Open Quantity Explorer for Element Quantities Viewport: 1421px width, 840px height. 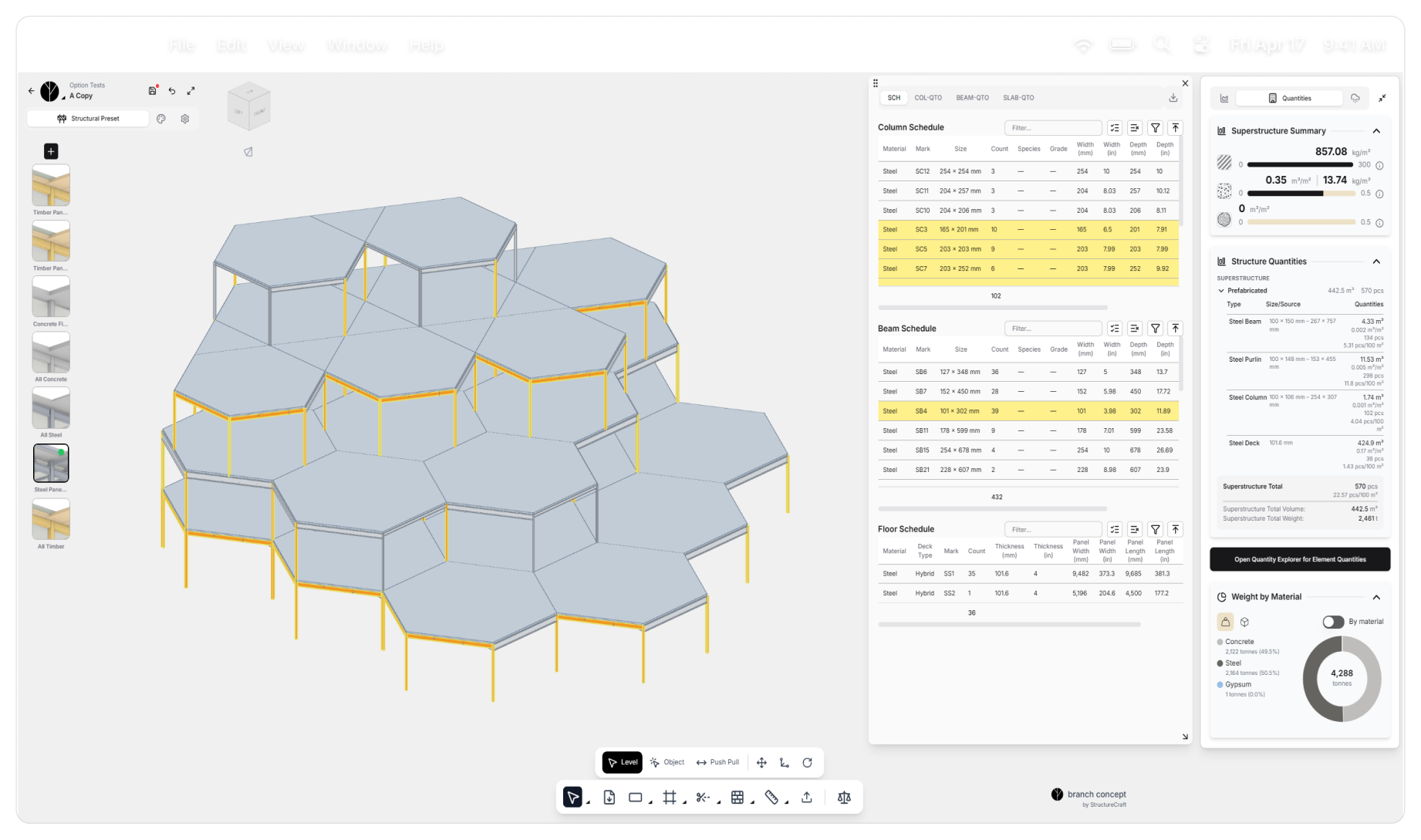1300,559
